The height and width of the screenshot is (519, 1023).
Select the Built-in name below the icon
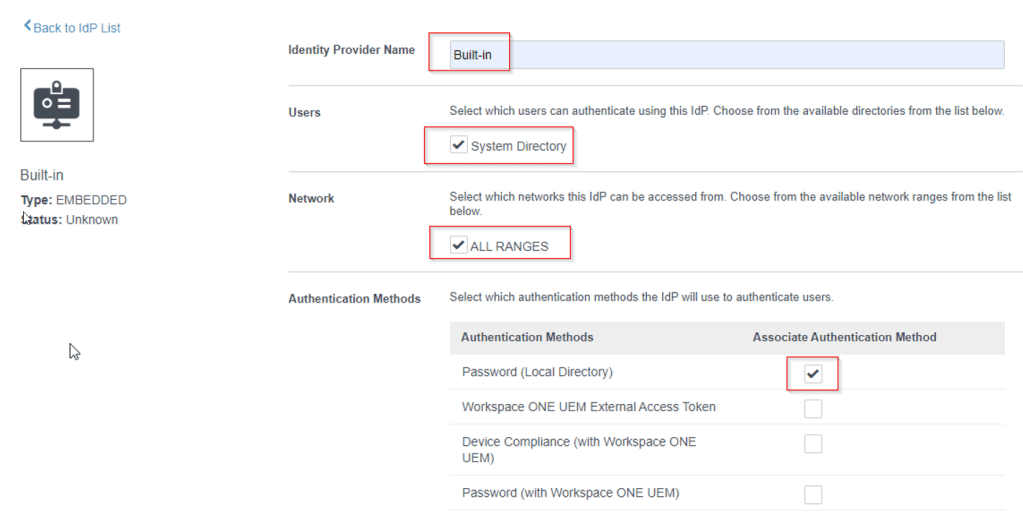coord(42,175)
